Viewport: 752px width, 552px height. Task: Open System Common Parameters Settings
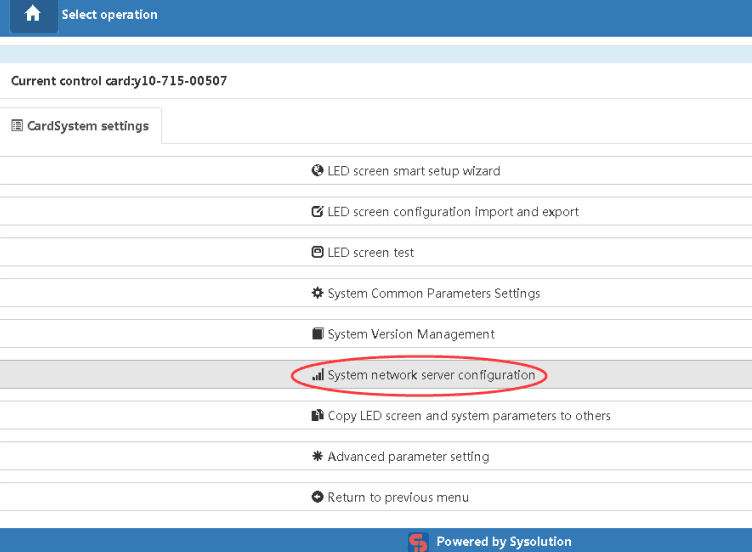pos(433,294)
